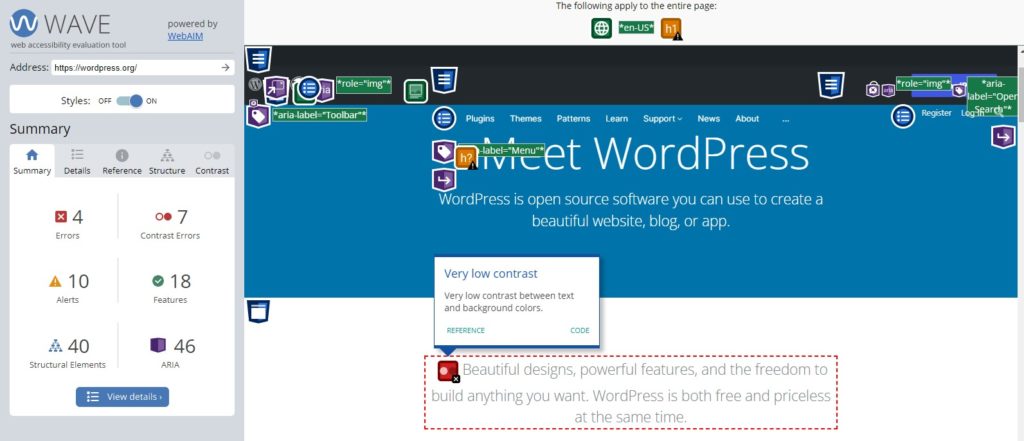Open the Contrast tab

click(211, 161)
